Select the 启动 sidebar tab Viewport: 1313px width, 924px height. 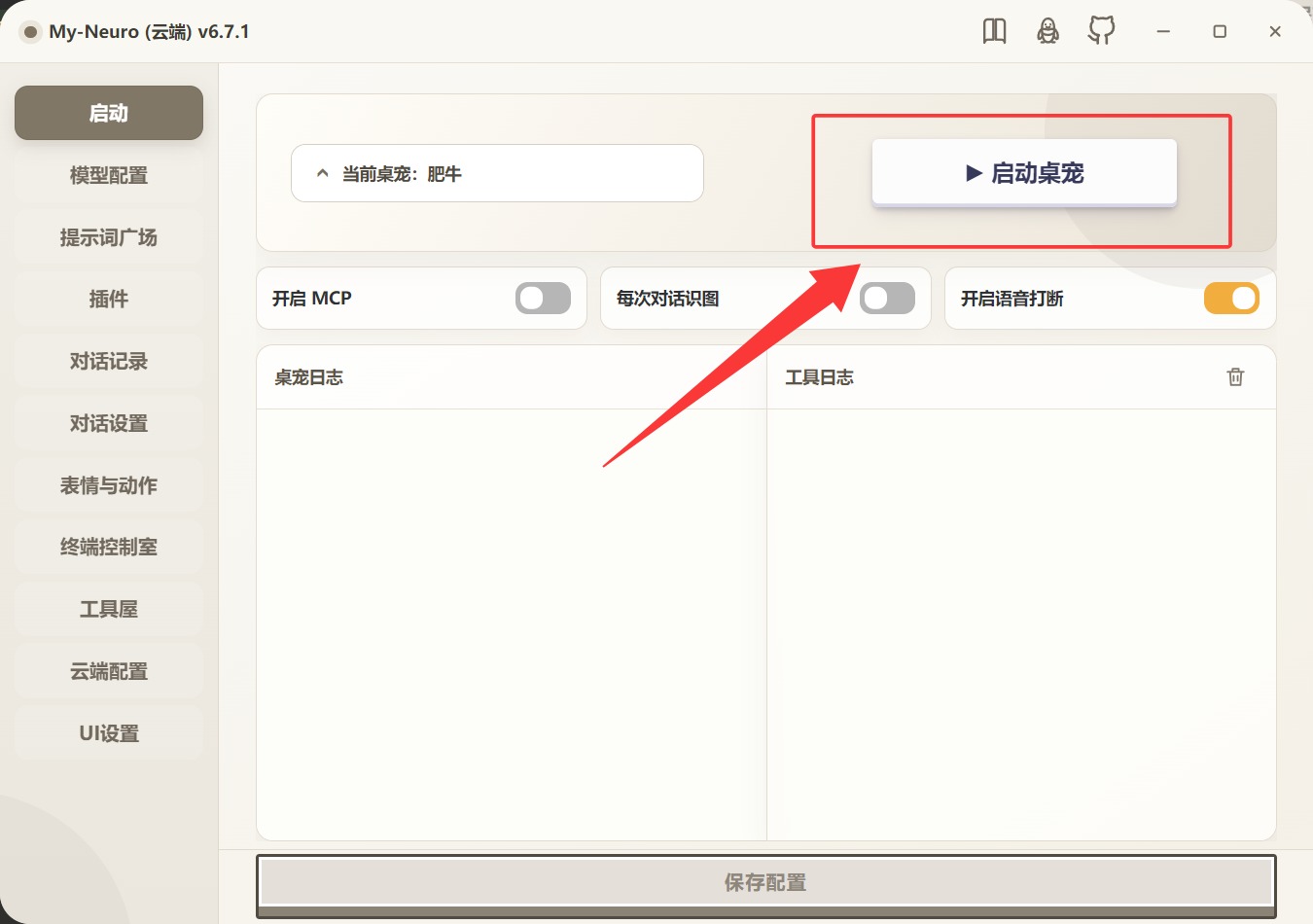pyautogui.click(x=109, y=113)
